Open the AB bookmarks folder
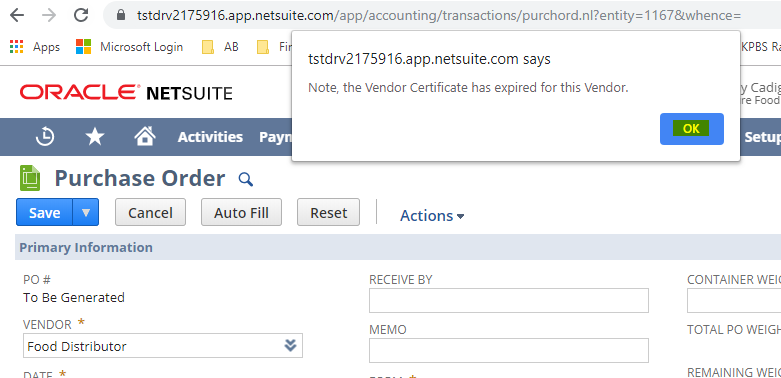 [x=220, y=47]
